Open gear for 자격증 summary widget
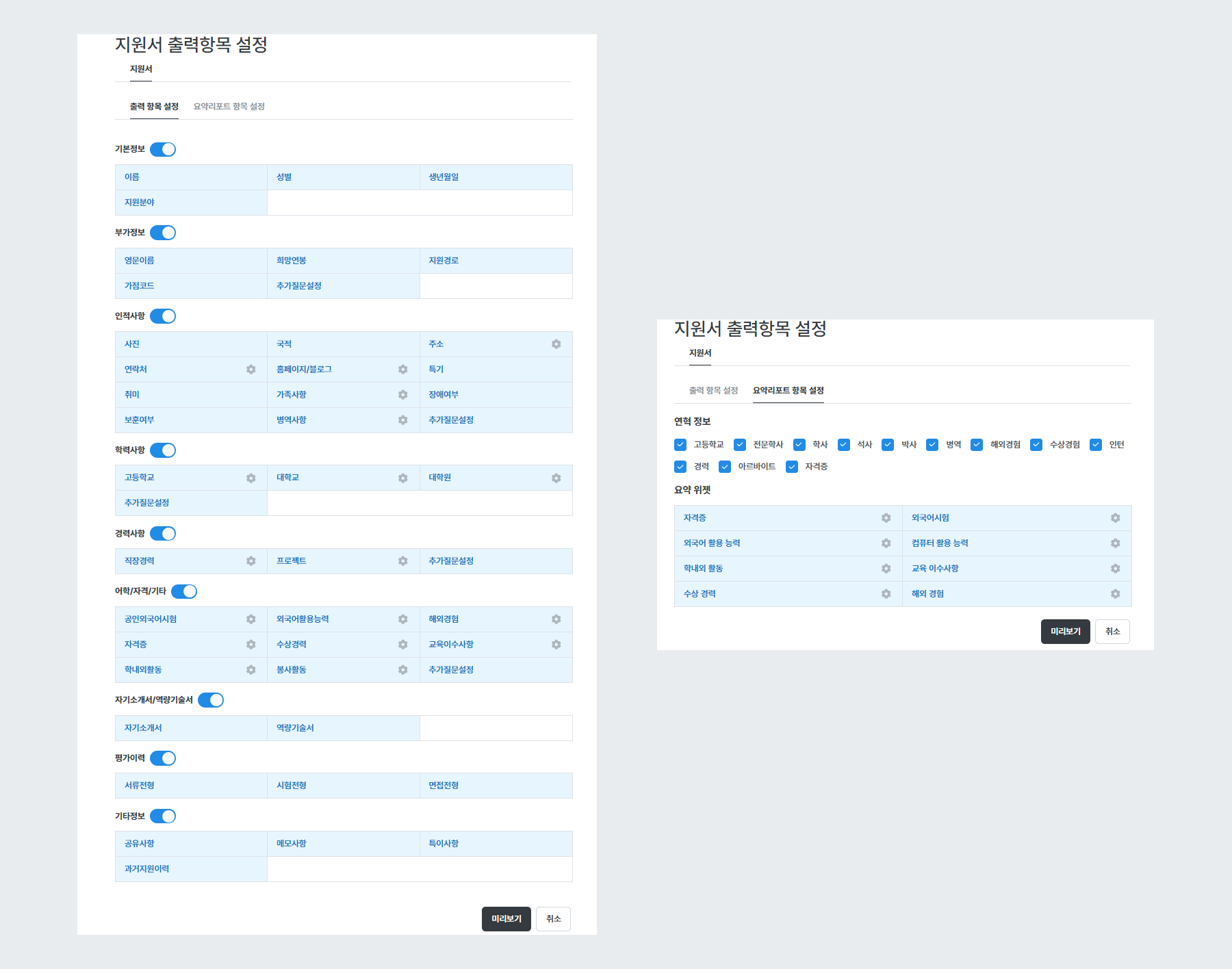The height and width of the screenshot is (969, 1232). 886,518
